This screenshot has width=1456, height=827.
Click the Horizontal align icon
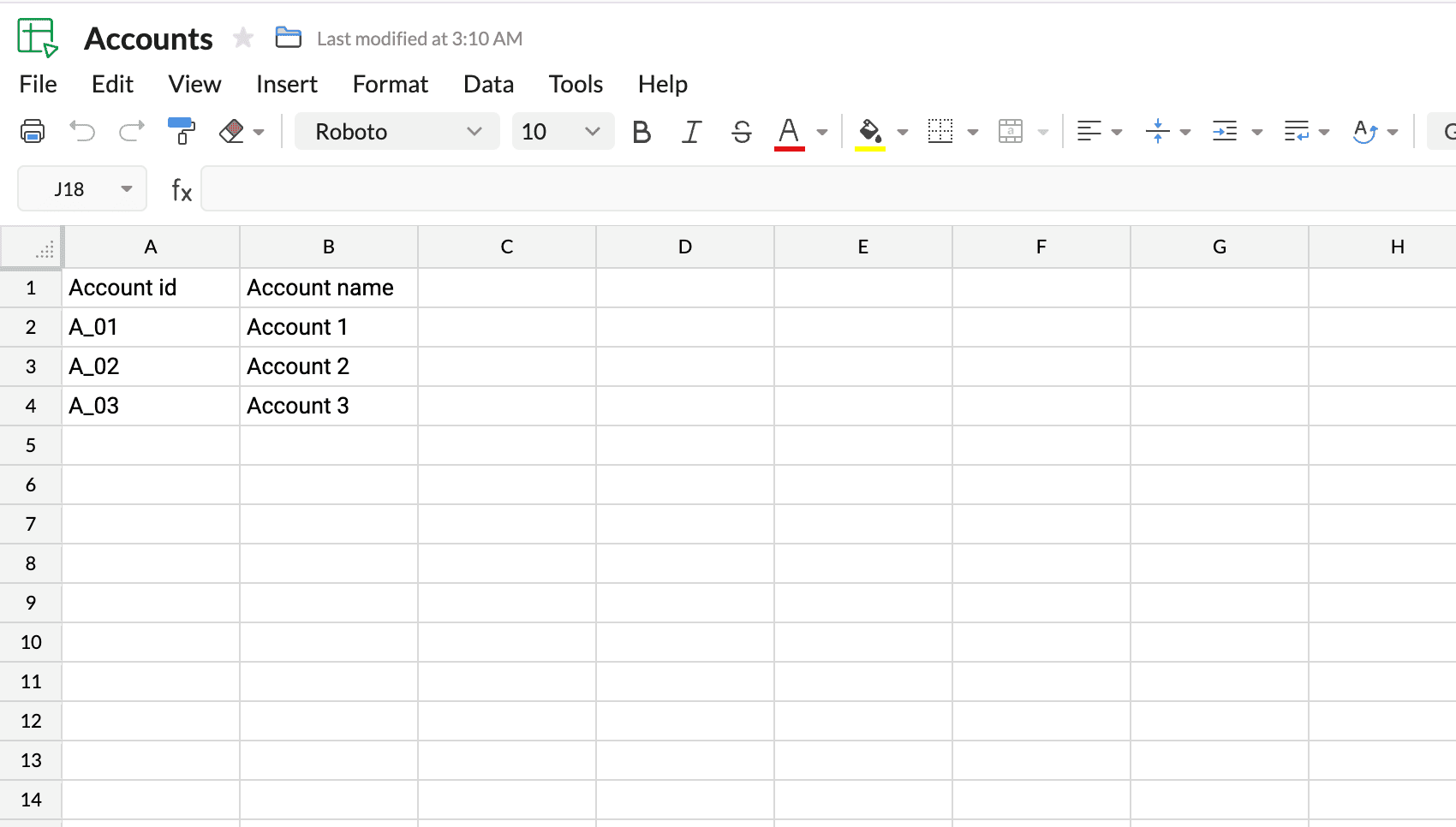(1089, 132)
